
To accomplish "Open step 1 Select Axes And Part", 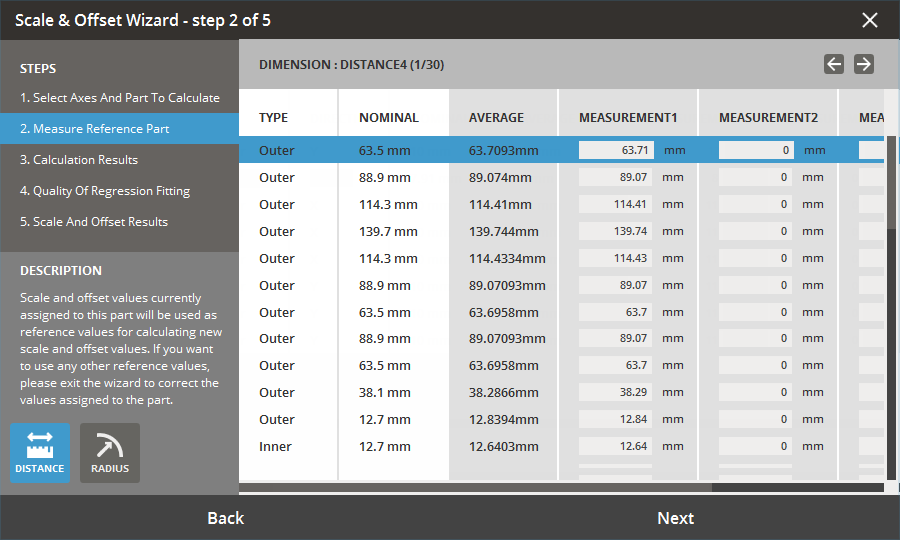I will pos(119,98).
